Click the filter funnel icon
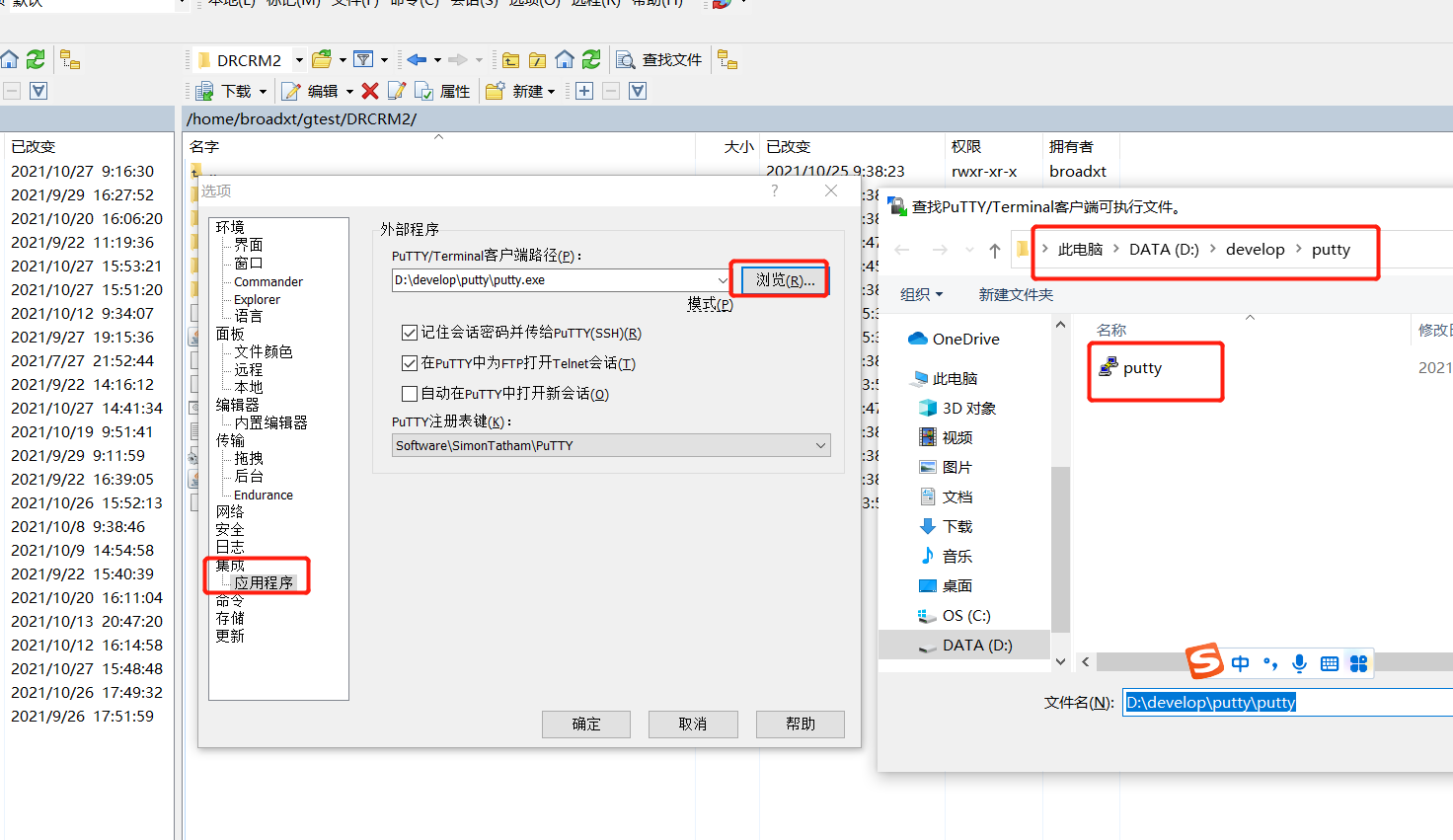1453x840 pixels. 363,60
